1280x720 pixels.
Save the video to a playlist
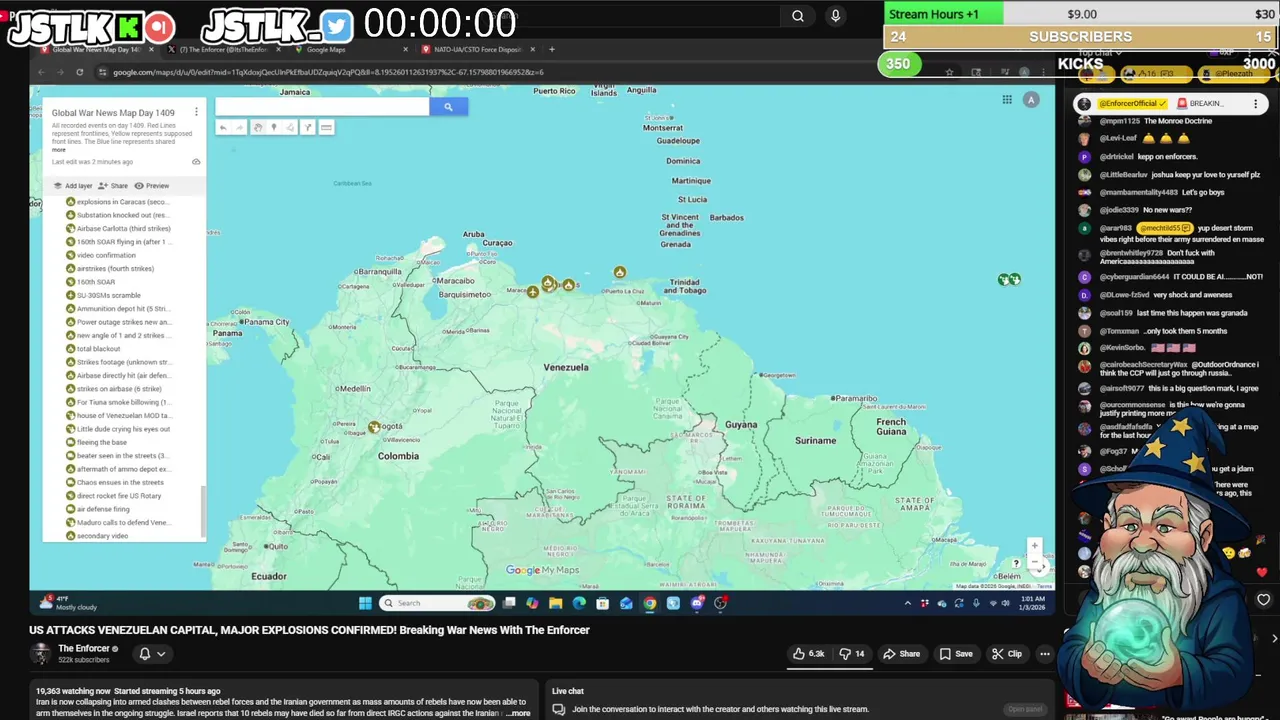(x=955, y=654)
